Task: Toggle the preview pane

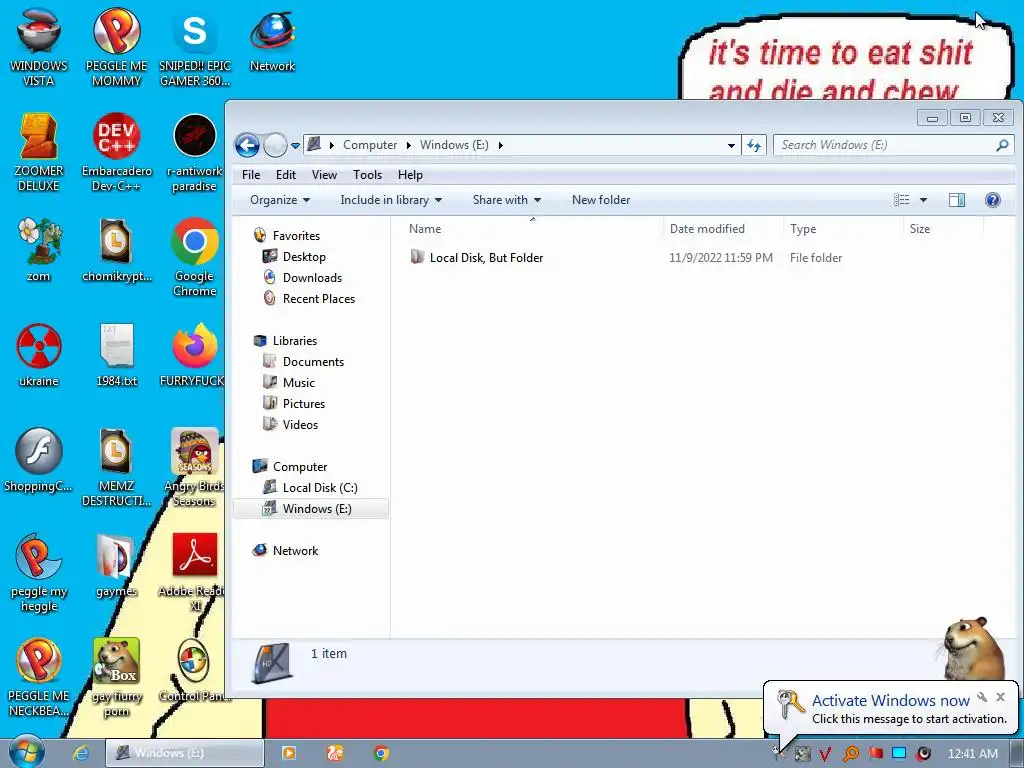Action: pyautogui.click(x=957, y=200)
